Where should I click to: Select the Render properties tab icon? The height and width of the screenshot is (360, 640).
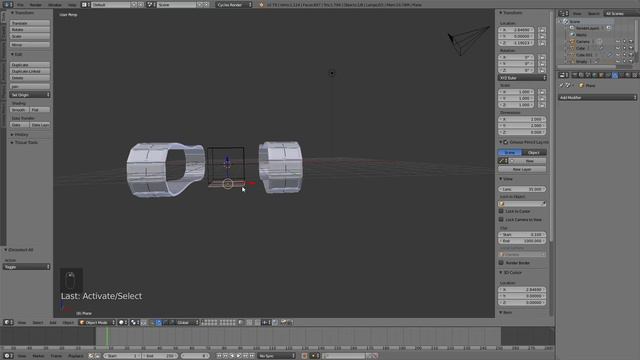575,75
